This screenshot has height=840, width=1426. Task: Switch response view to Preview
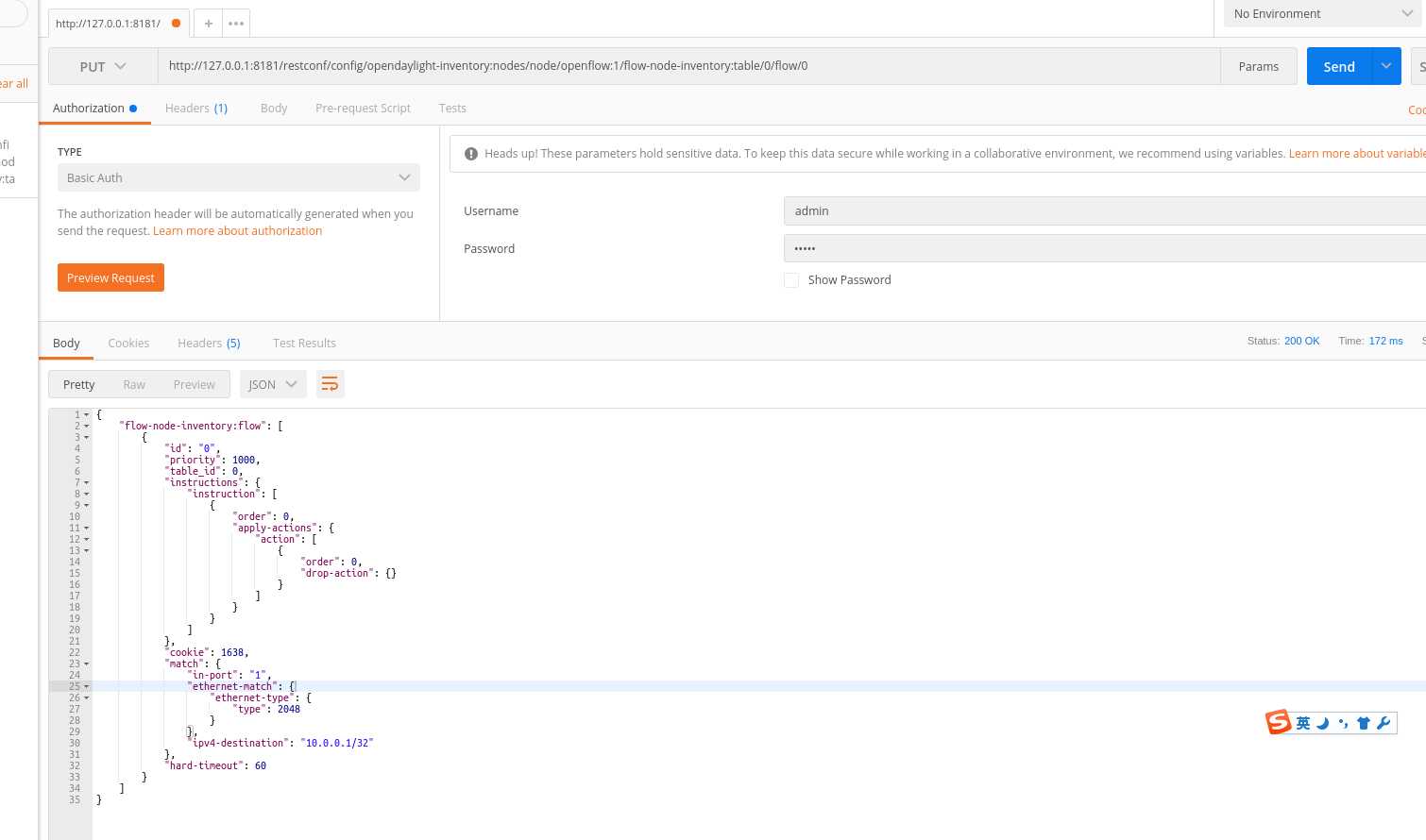[x=195, y=384]
